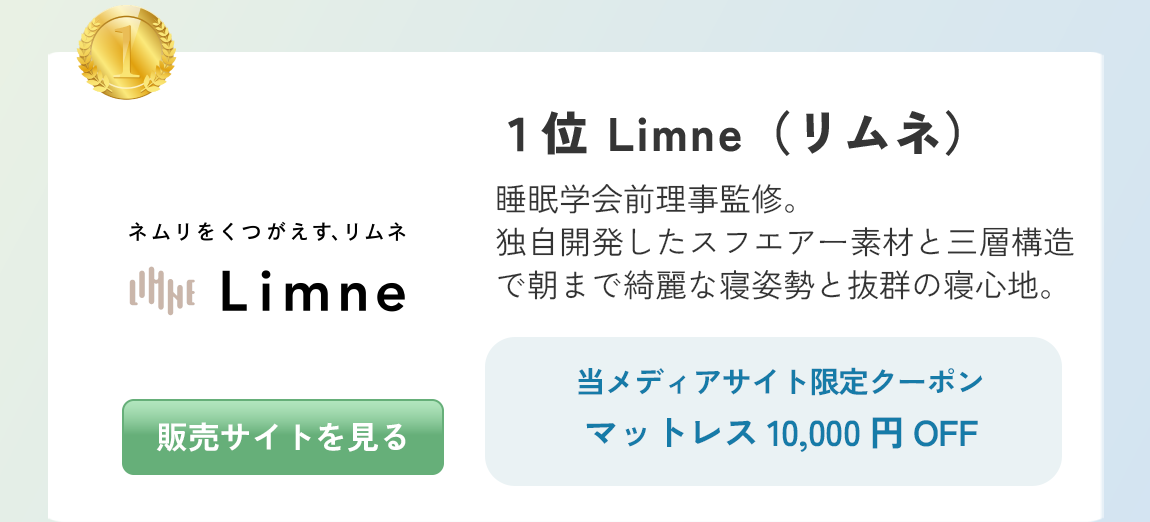Click the マットレス 10,000 円 OFF coupon text
This screenshot has height=522, width=1150.
[783, 434]
